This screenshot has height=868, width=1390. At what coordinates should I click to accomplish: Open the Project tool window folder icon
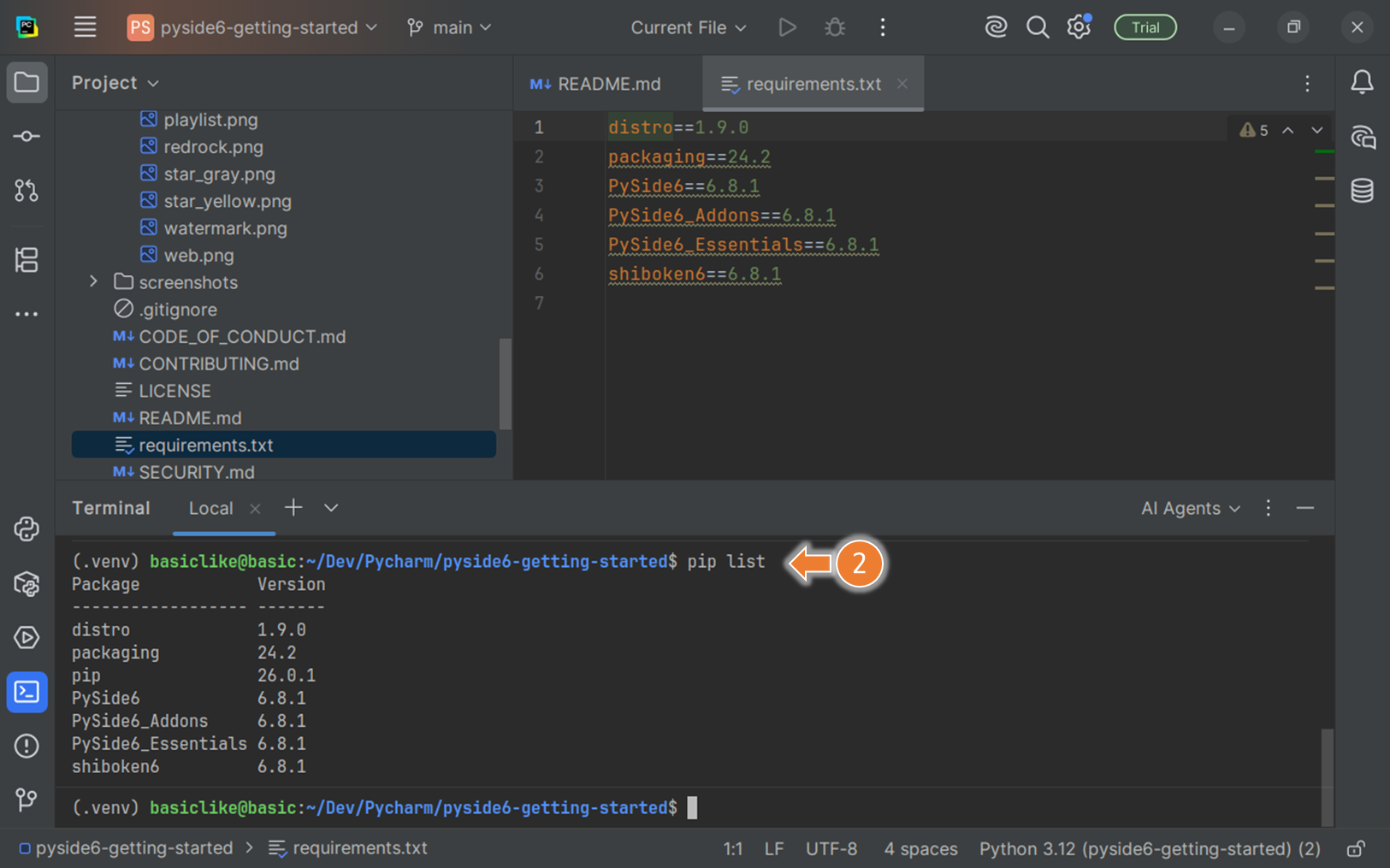[x=27, y=82]
